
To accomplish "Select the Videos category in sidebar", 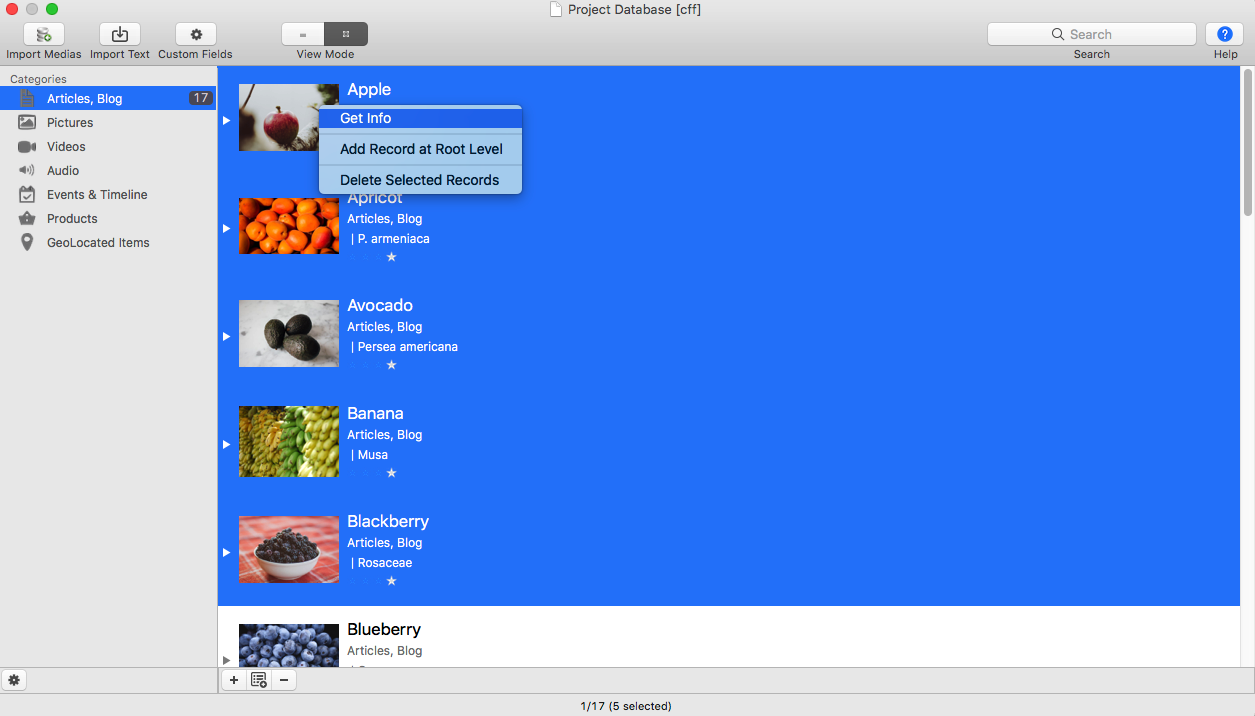I will [x=66, y=146].
